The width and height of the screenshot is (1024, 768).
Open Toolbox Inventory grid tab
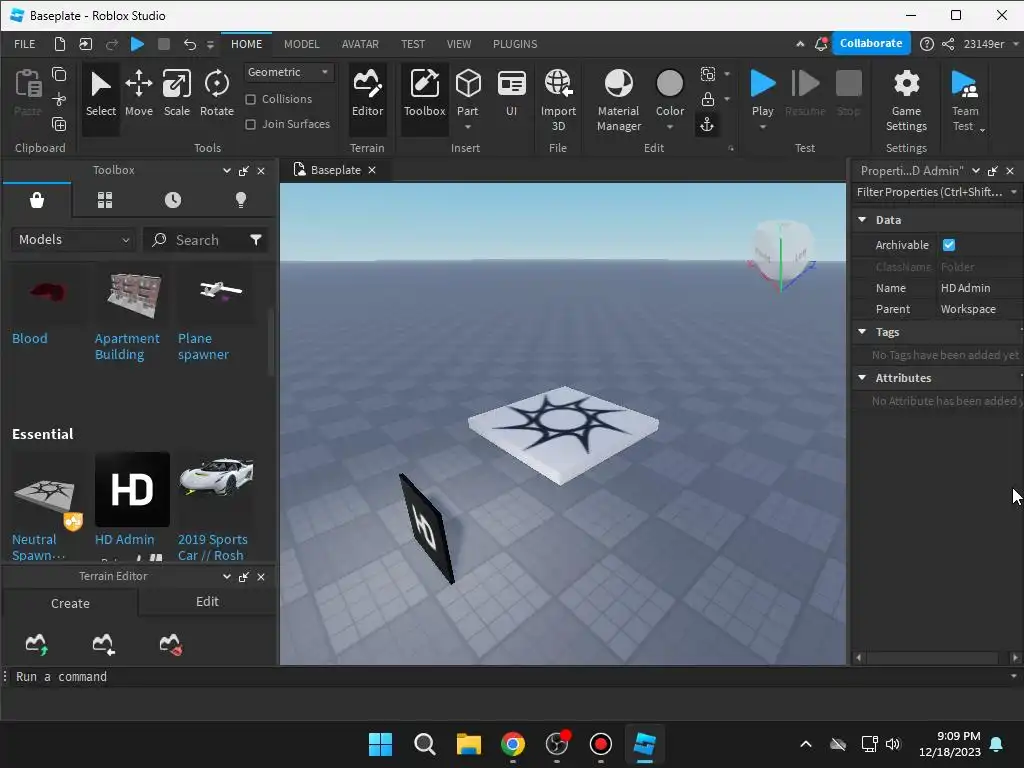(105, 200)
